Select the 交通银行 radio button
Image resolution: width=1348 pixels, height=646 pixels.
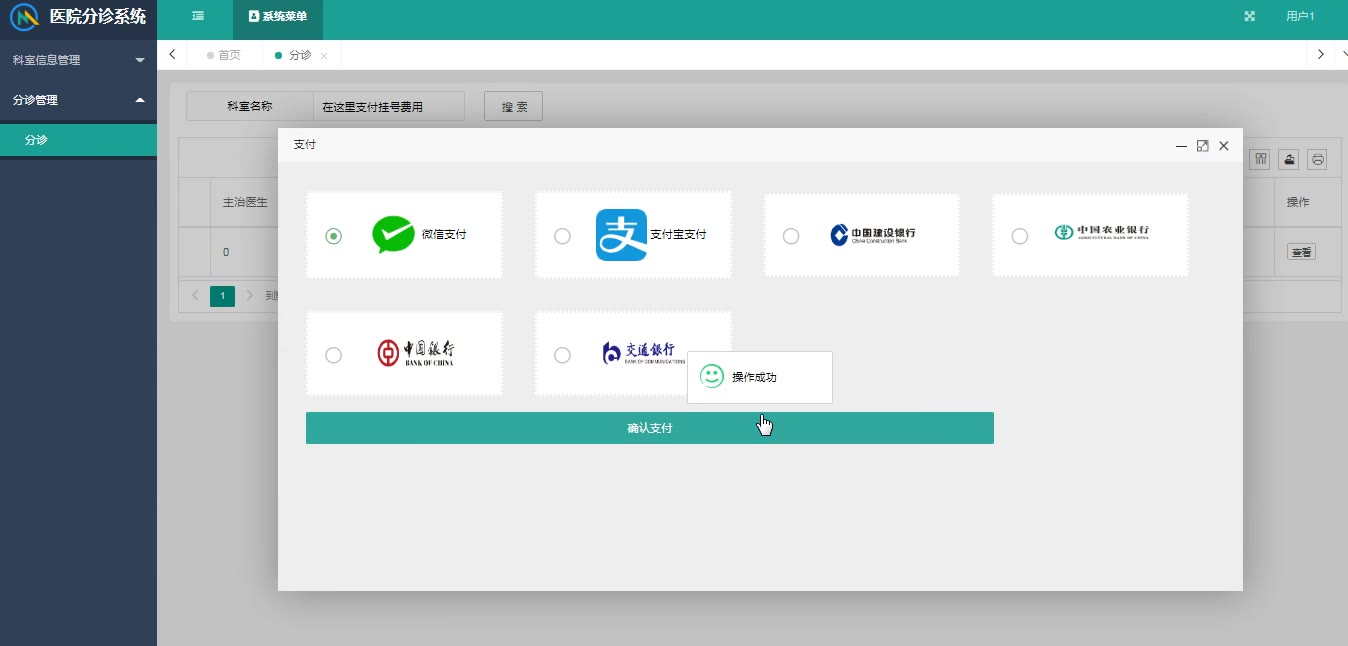point(562,355)
